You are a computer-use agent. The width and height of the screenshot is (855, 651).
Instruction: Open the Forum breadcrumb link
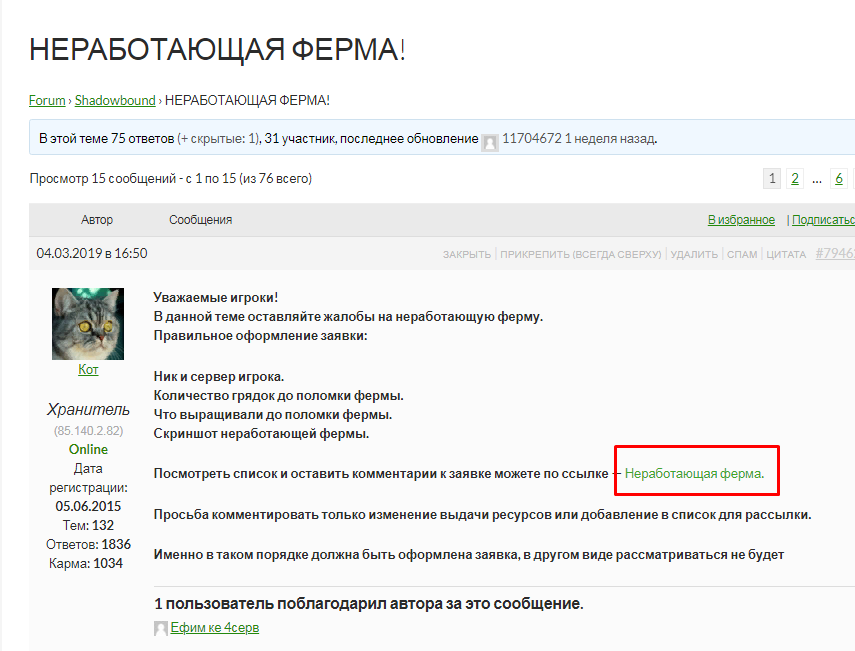(47, 100)
